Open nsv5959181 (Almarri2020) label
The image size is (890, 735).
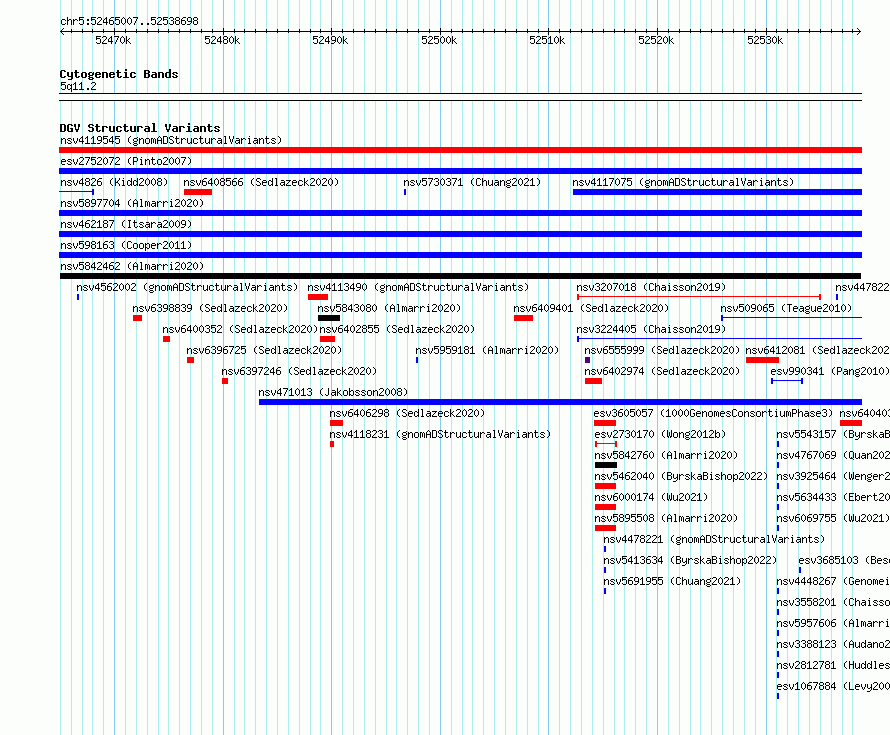487,350
